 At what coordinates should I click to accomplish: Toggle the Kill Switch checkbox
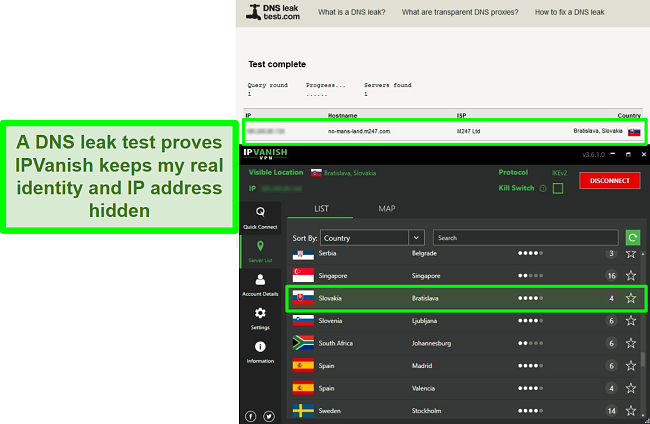(558, 189)
